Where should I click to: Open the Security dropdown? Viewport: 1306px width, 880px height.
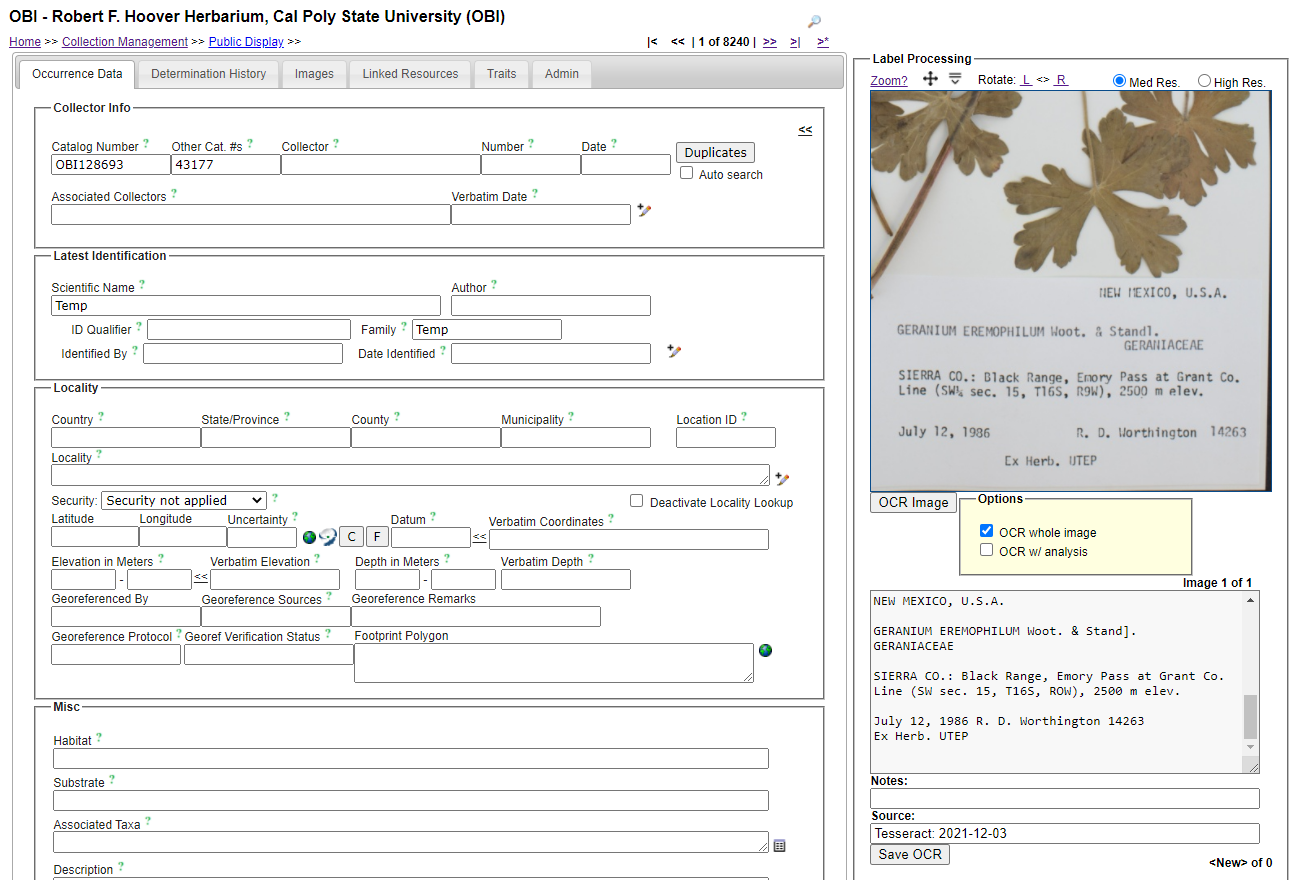(x=184, y=500)
